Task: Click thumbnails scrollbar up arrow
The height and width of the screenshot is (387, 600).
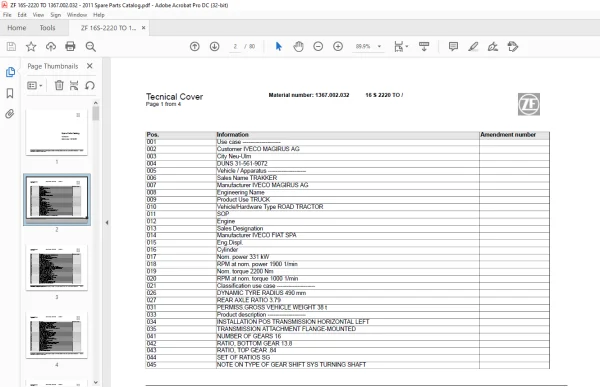Action: pos(96,103)
